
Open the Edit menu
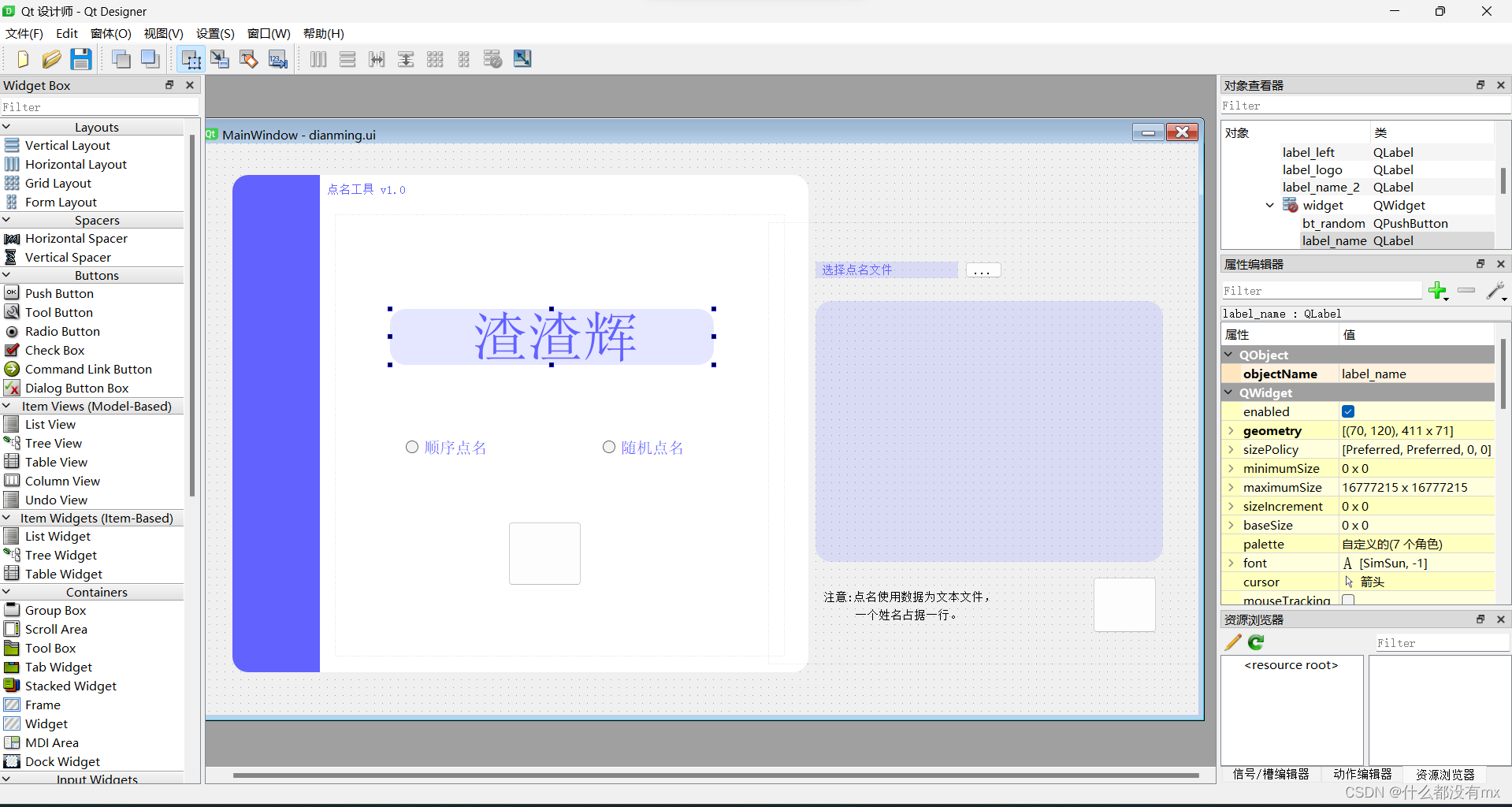point(67,33)
